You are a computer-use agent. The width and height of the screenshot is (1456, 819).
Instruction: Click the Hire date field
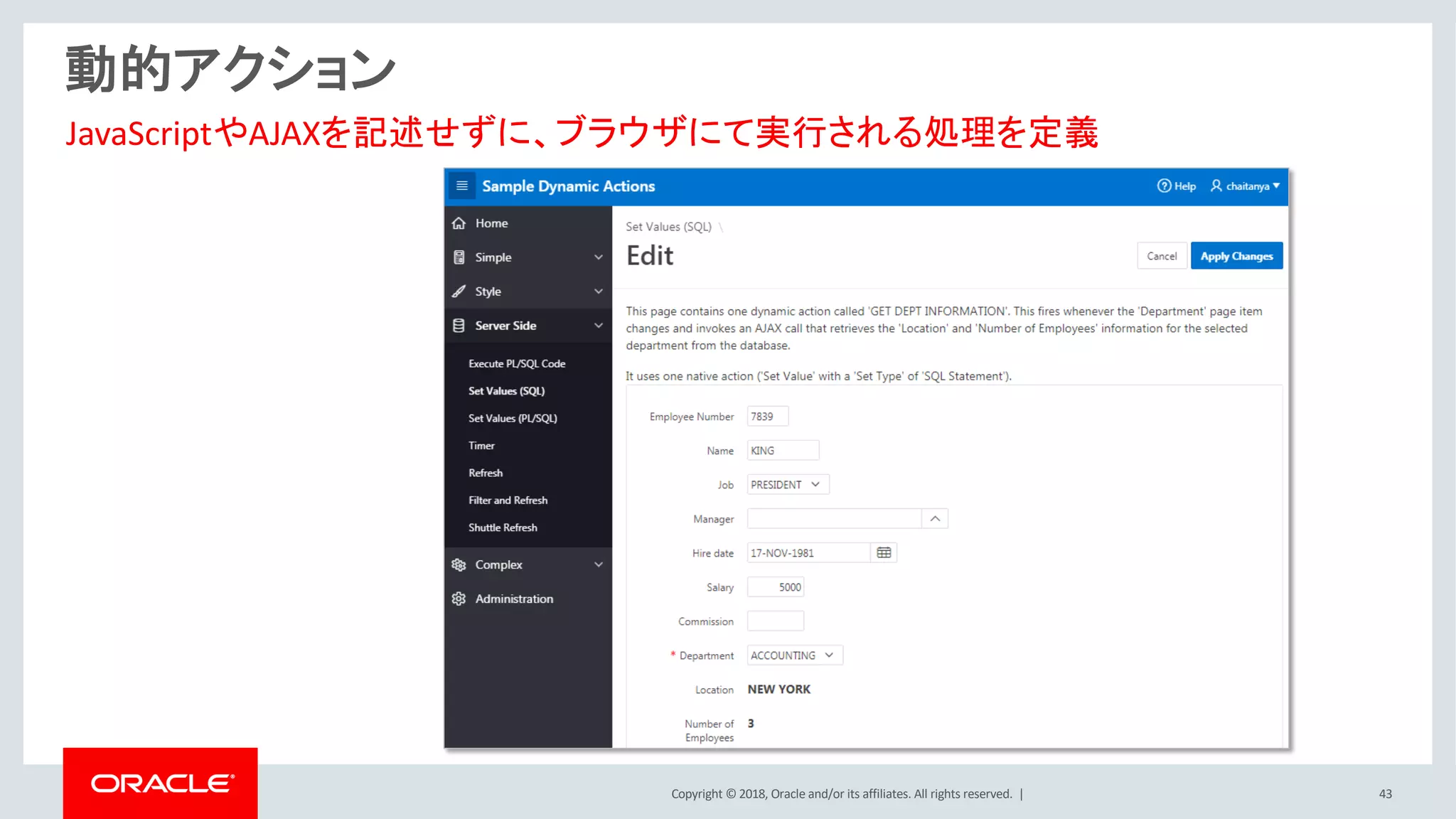click(809, 552)
